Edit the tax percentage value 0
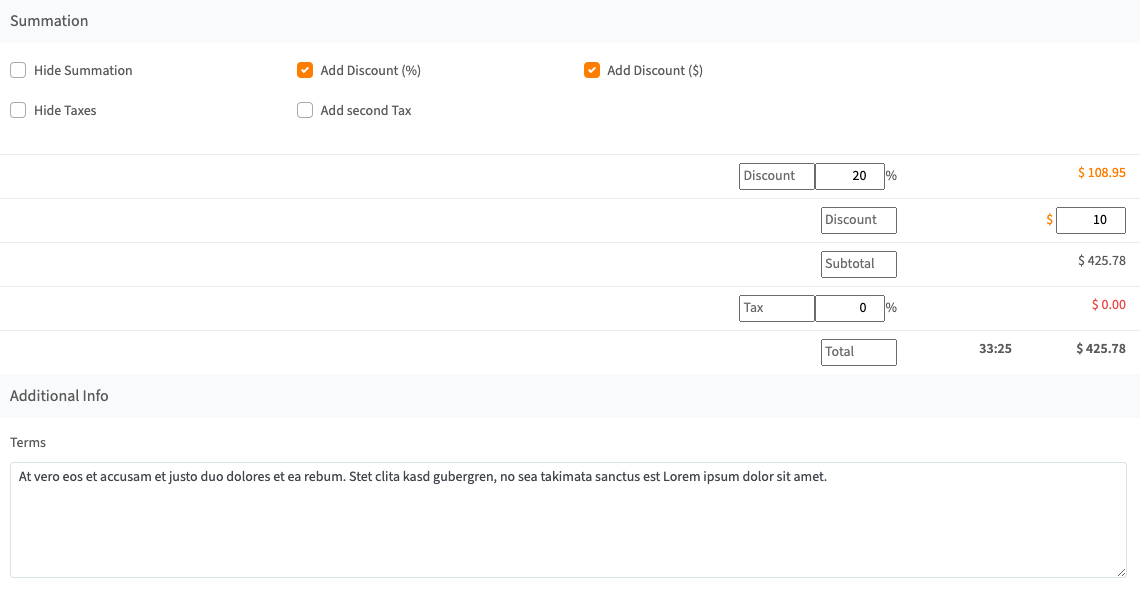 coord(850,308)
